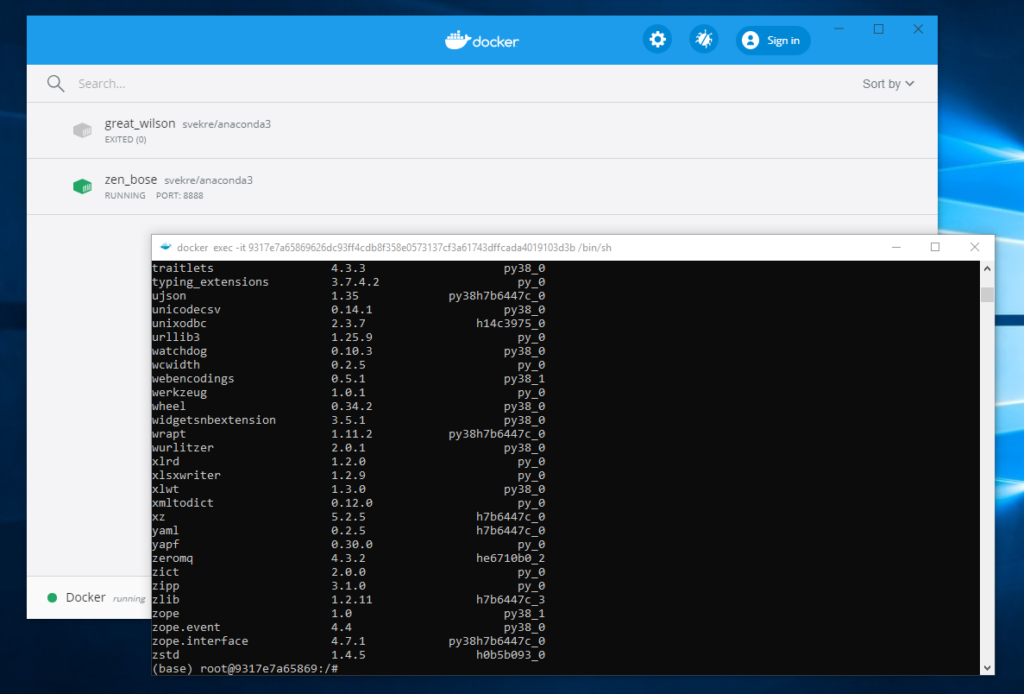Click version 3.7.4.2 in terminal
Screen dimensions: 1024x694
click(355, 282)
